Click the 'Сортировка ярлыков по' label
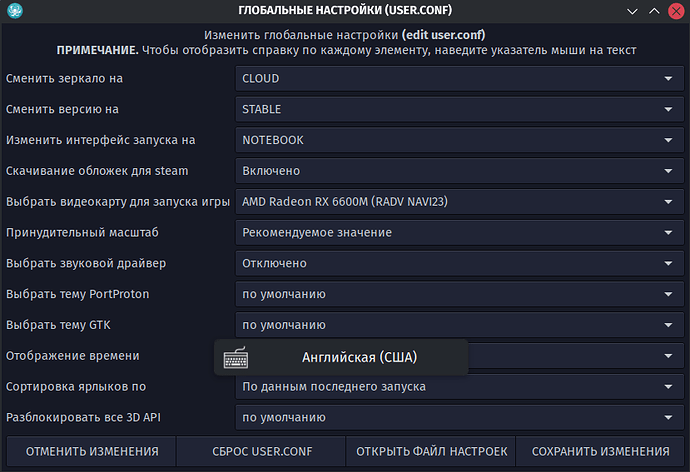 76,387
